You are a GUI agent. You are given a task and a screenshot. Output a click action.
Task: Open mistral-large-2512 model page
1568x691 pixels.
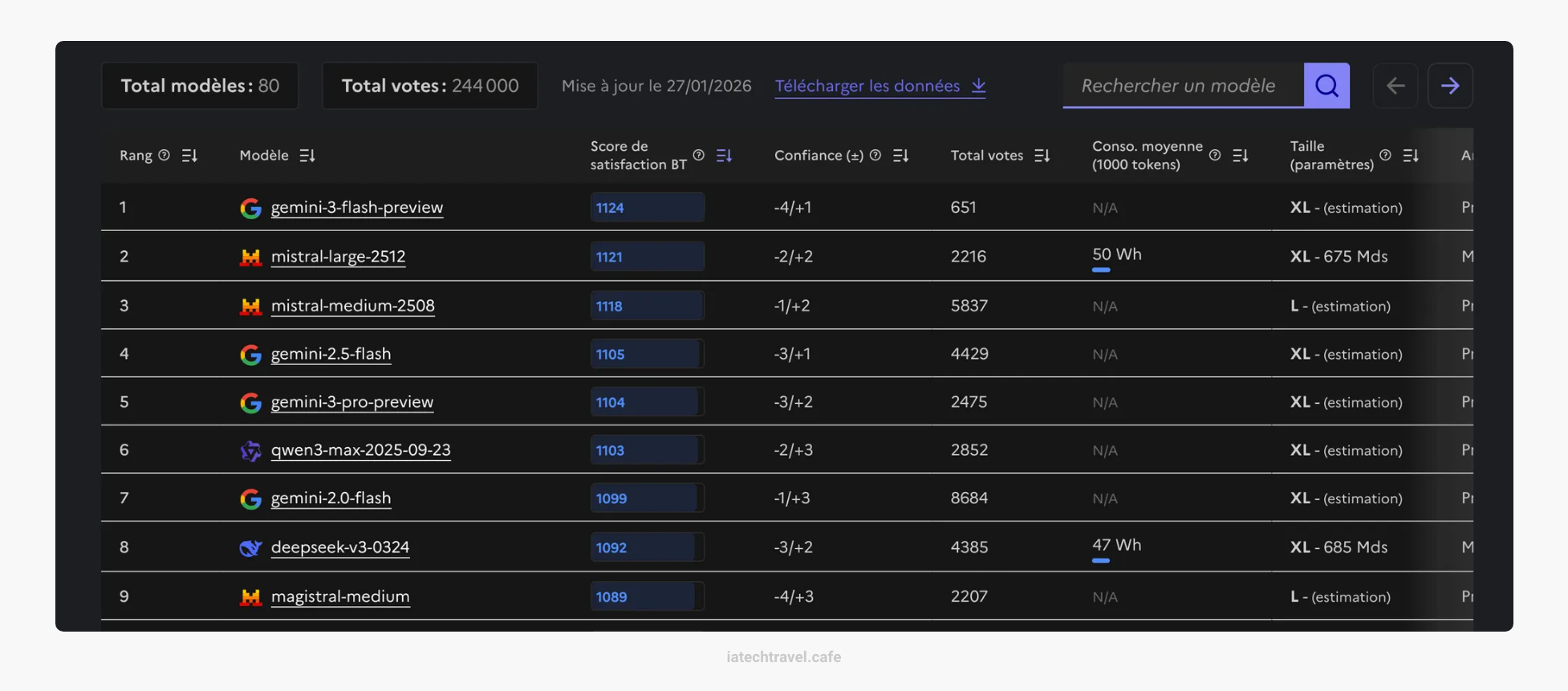point(338,256)
